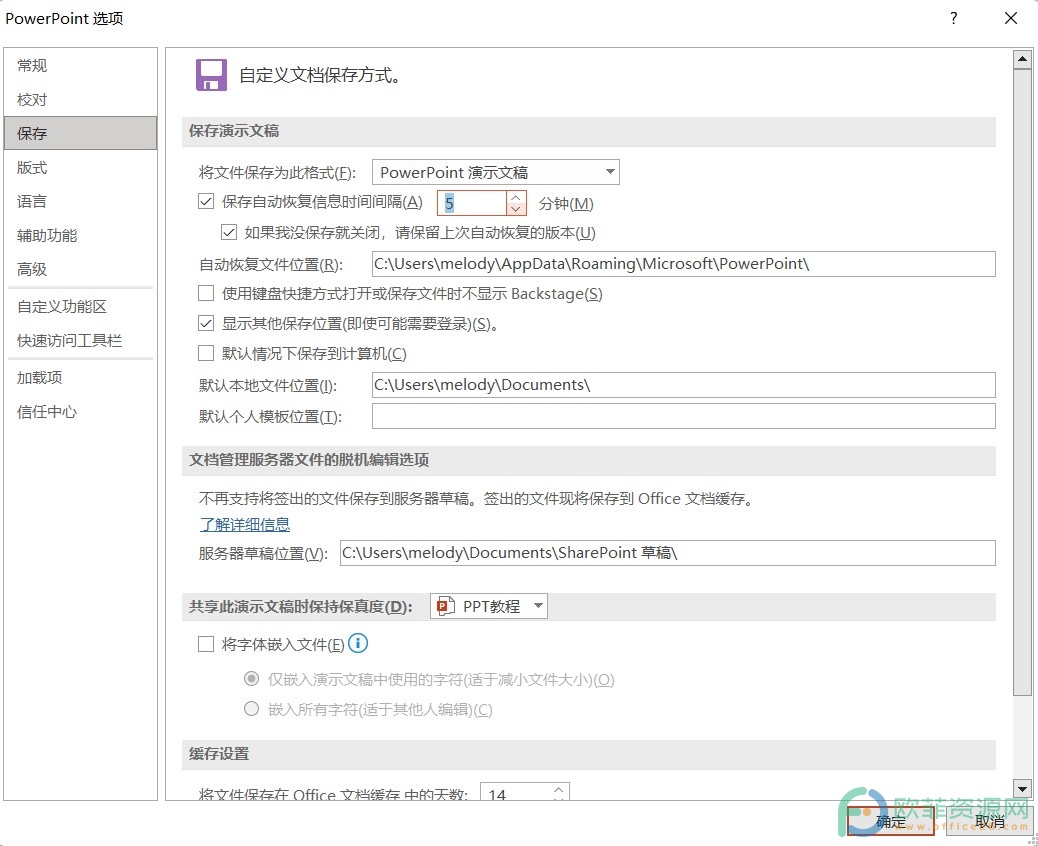Toggle keep last AutoRecovered version checkbox

click(x=229, y=232)
